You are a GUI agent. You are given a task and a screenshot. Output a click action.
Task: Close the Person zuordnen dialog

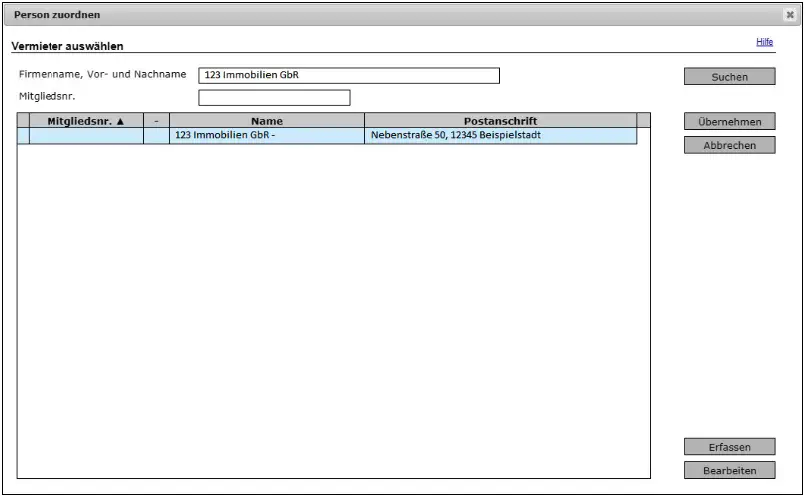click(789, 15)
